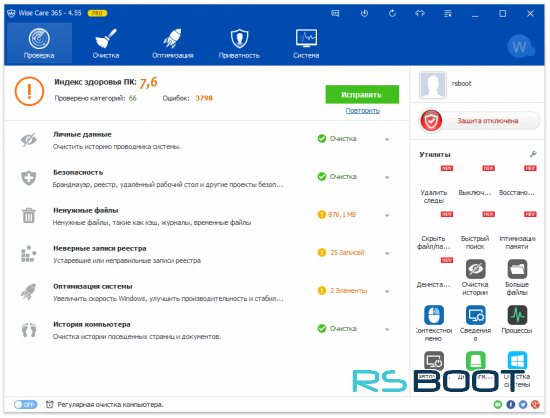
Task: Select the Система tab
Action: (306, 43)
